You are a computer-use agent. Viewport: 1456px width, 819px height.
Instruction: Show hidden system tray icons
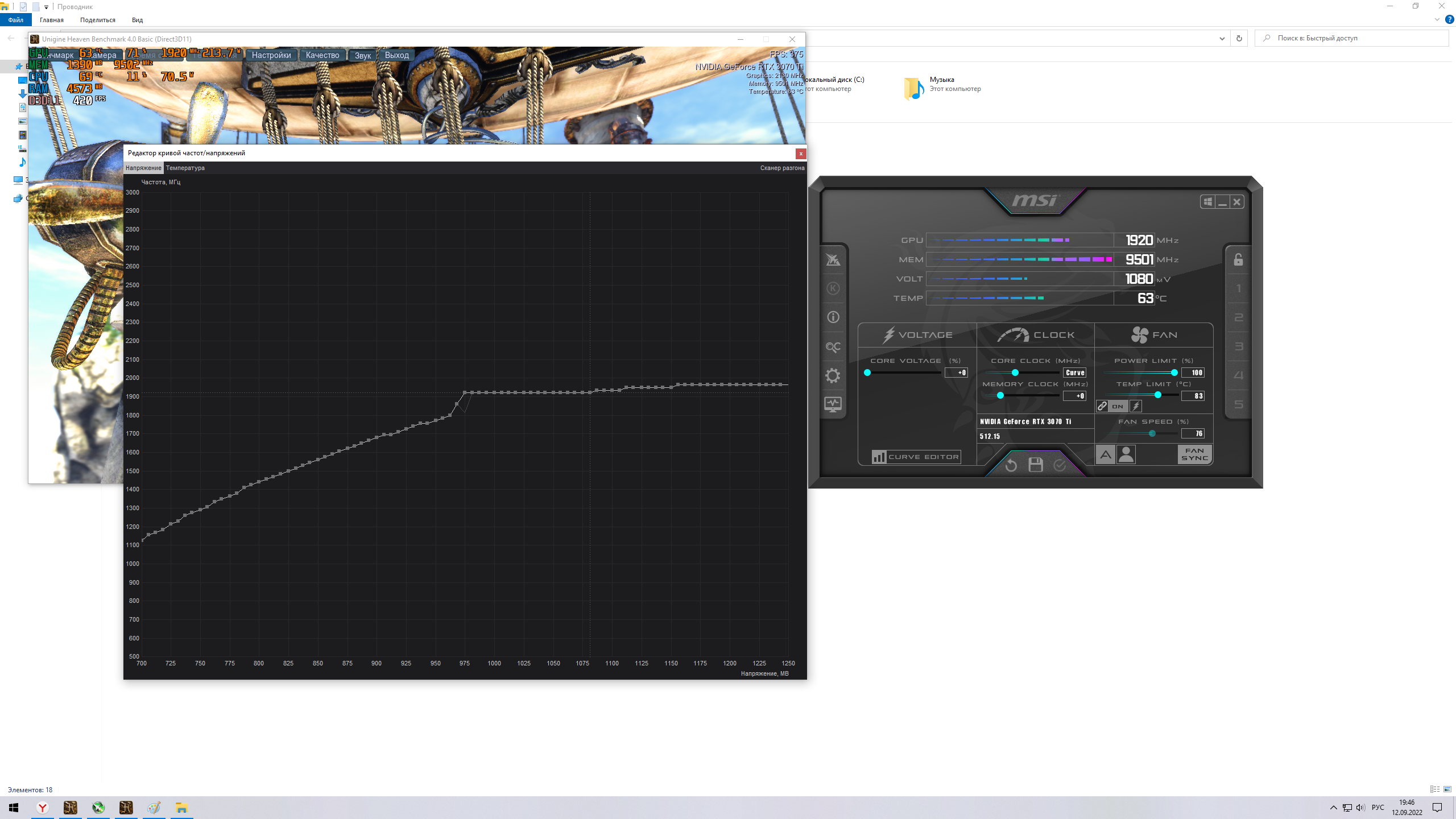(x=1333, y=808)
